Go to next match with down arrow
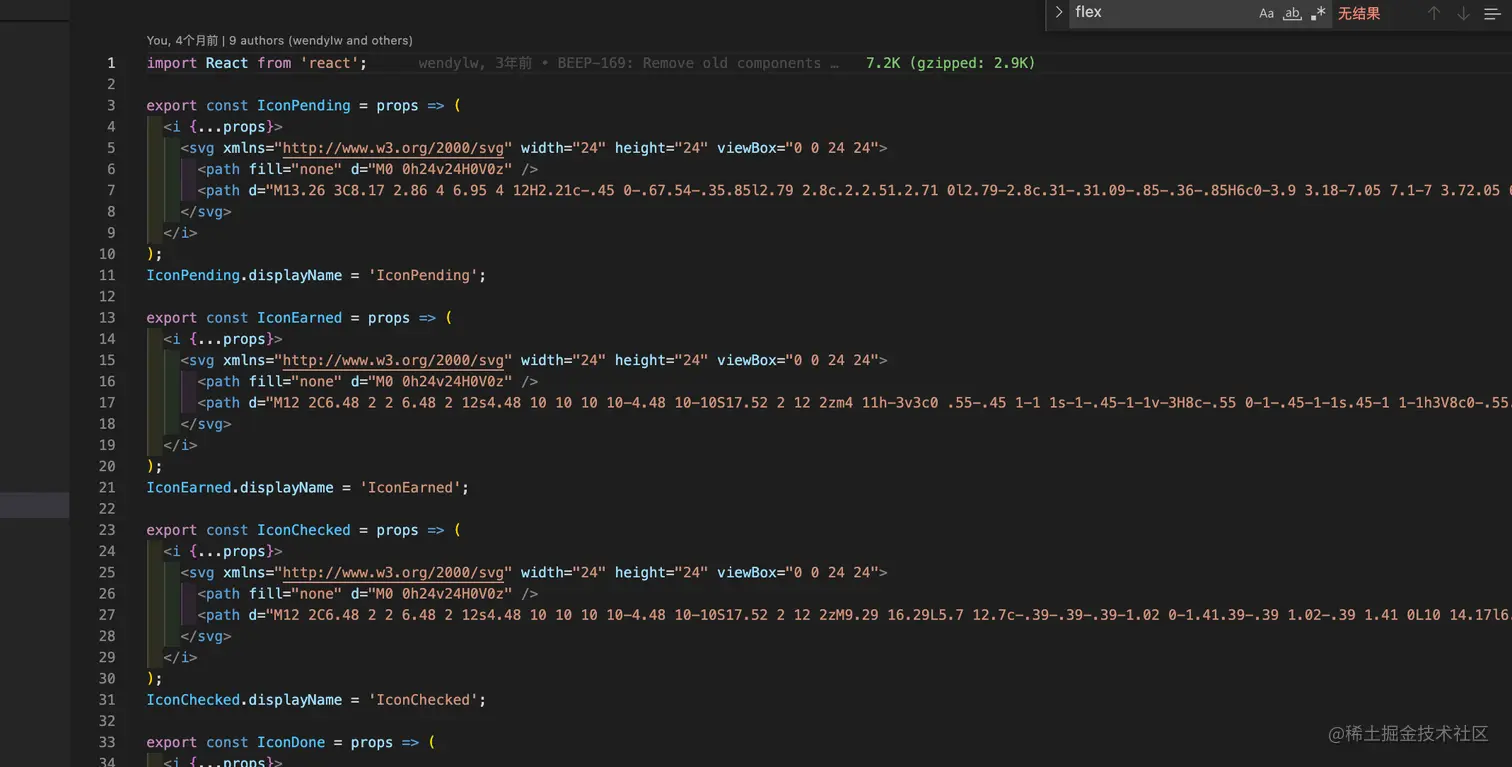The image size is (1512, 767). (1463, 13)
